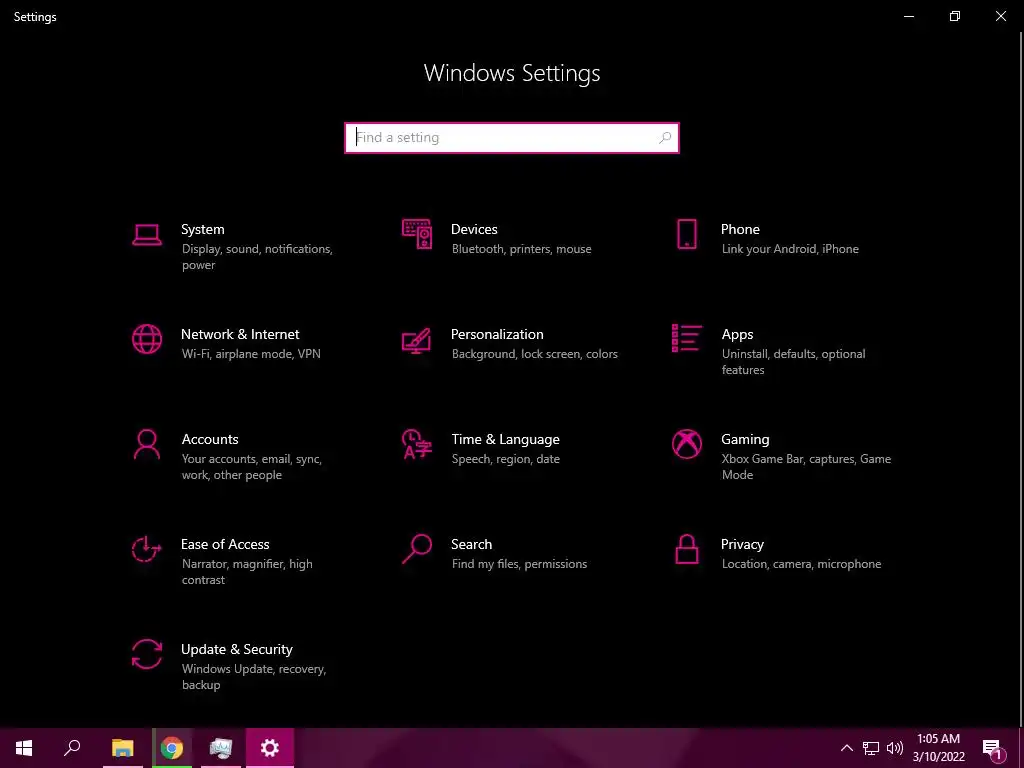Open the network status tray icon
The height and width of the screenshot is (768, 1024).
871,748
